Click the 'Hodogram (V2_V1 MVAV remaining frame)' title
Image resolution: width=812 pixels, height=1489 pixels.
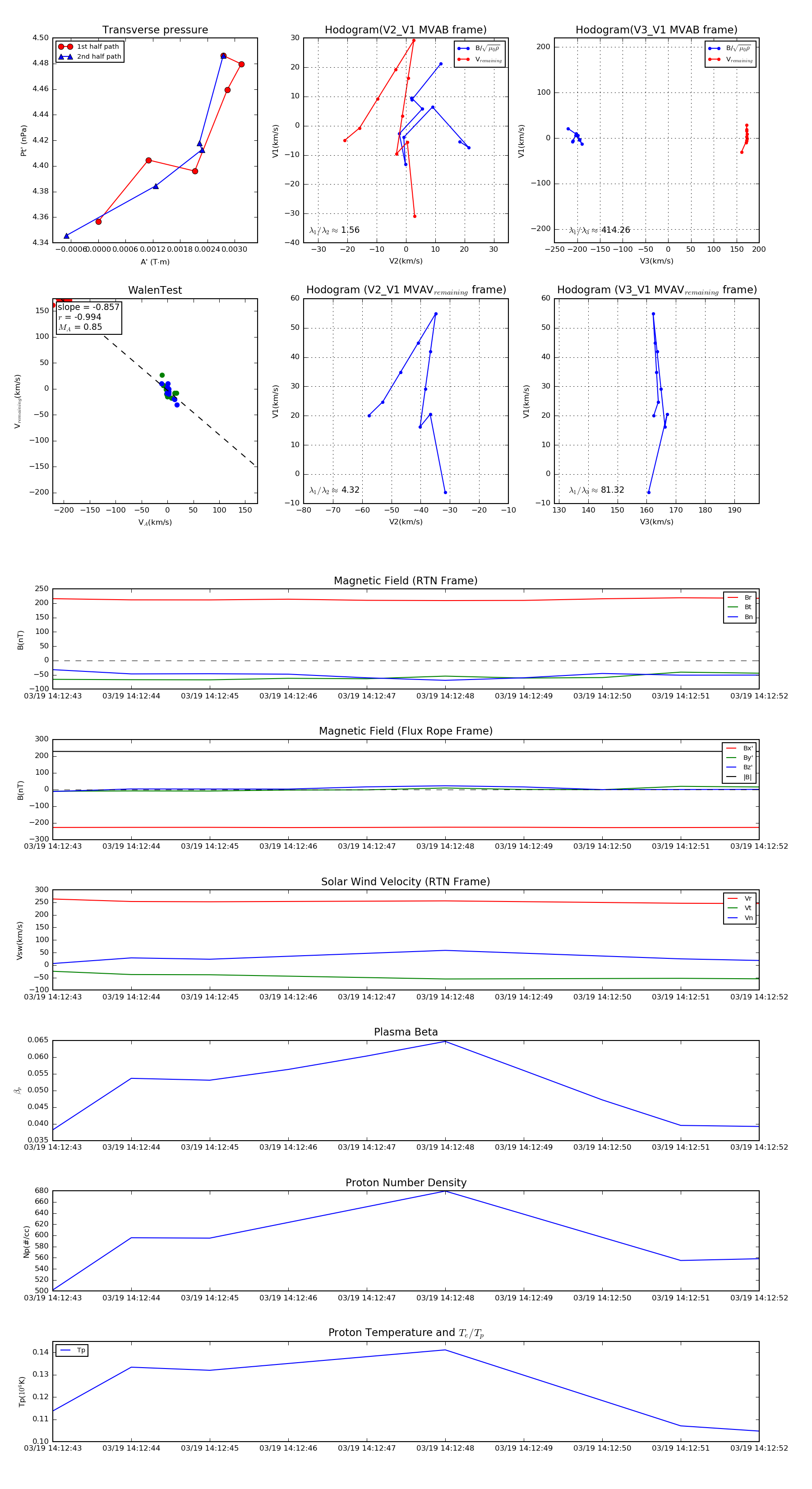pyautogui.click(x=406, y=290)
